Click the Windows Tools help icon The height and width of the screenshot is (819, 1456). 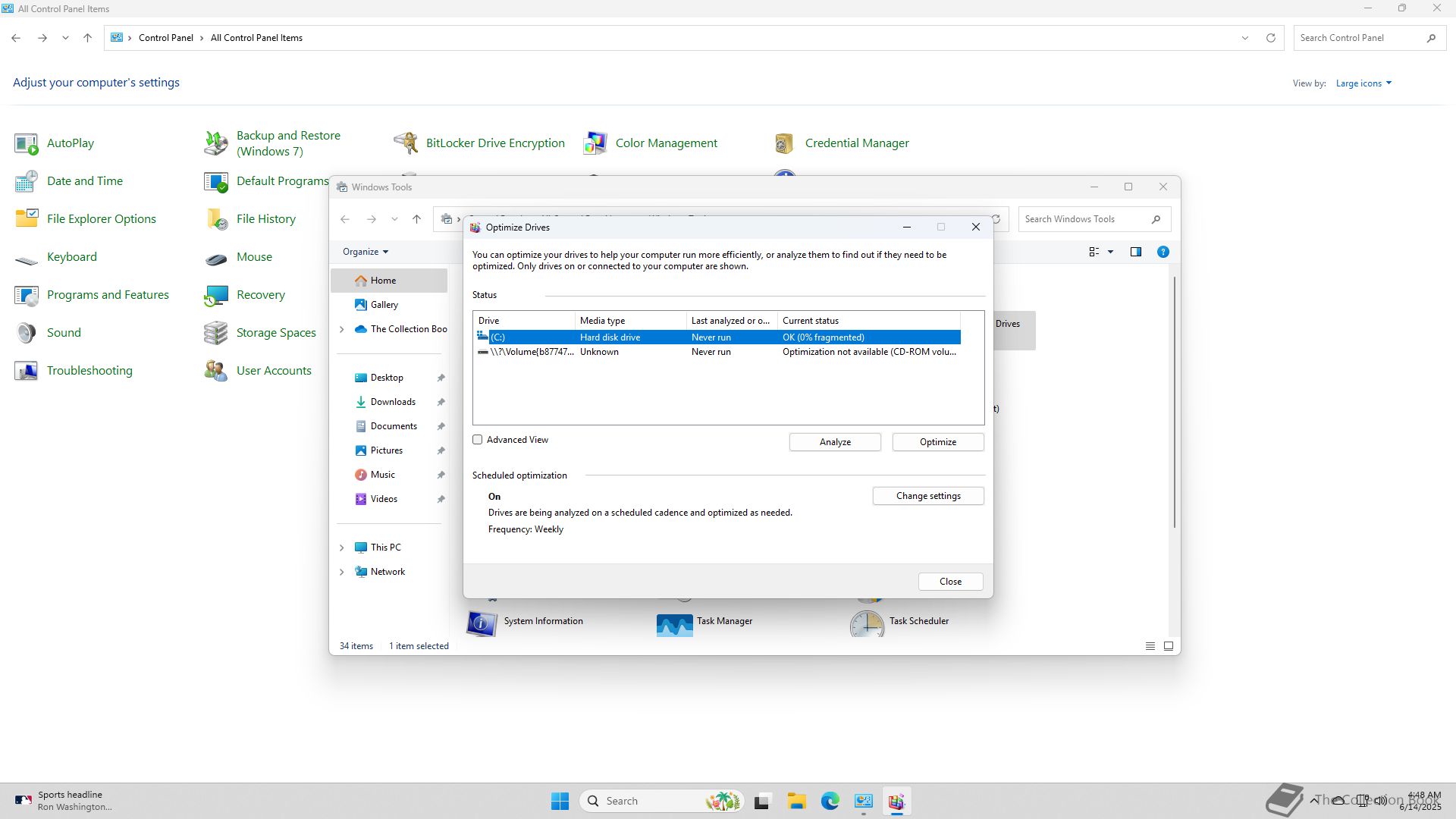(x=1163, y=252)
